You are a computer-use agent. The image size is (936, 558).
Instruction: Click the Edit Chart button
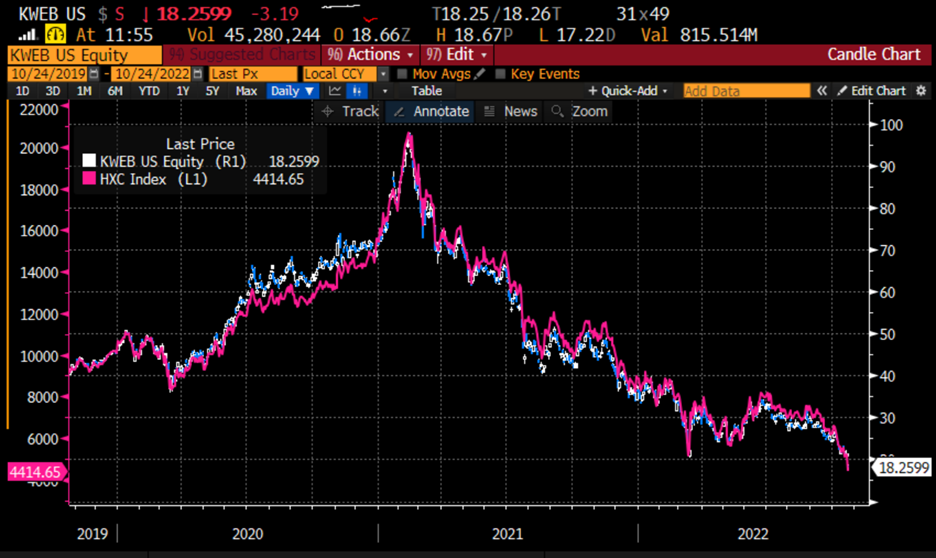[x=872, y=91]
